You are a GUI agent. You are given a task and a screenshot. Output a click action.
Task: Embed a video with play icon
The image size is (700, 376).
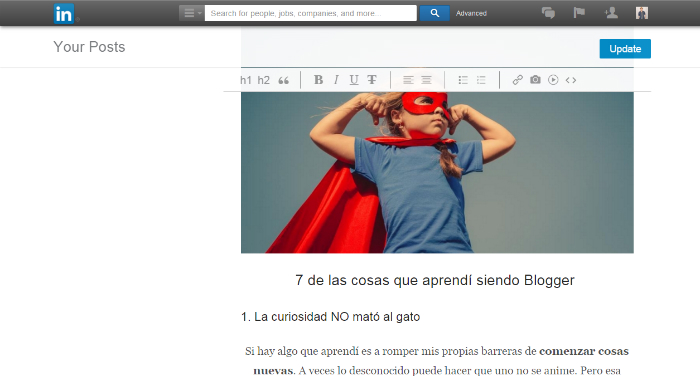tap(553, 80)
